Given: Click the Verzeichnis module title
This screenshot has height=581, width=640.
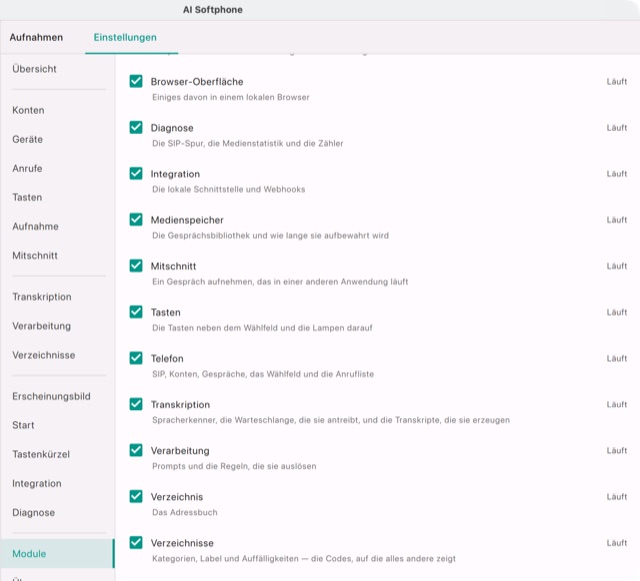Looking at the screenshot, I should [x=177, y=497].
